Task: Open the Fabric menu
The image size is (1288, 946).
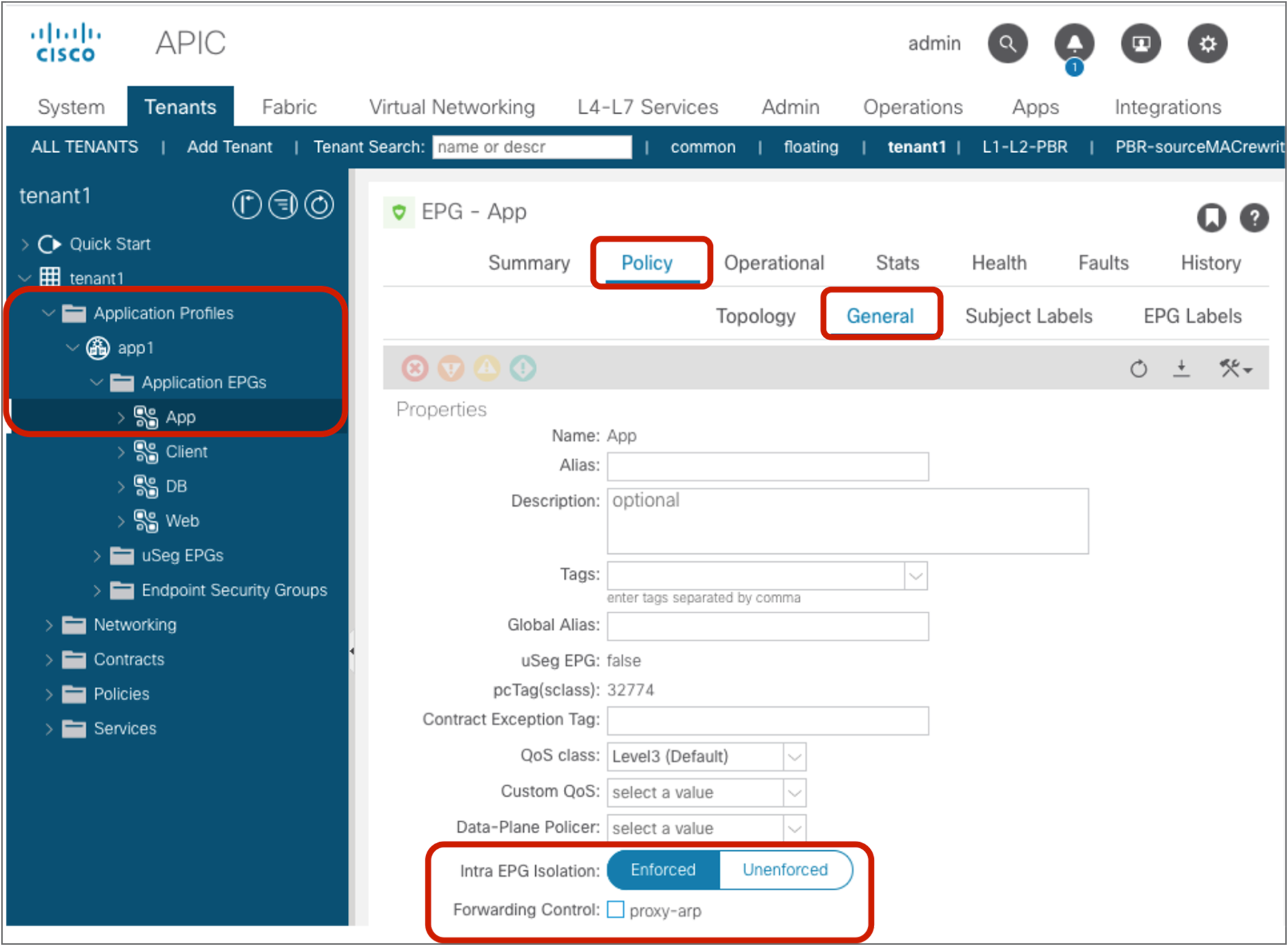Action: coord(289,107)
